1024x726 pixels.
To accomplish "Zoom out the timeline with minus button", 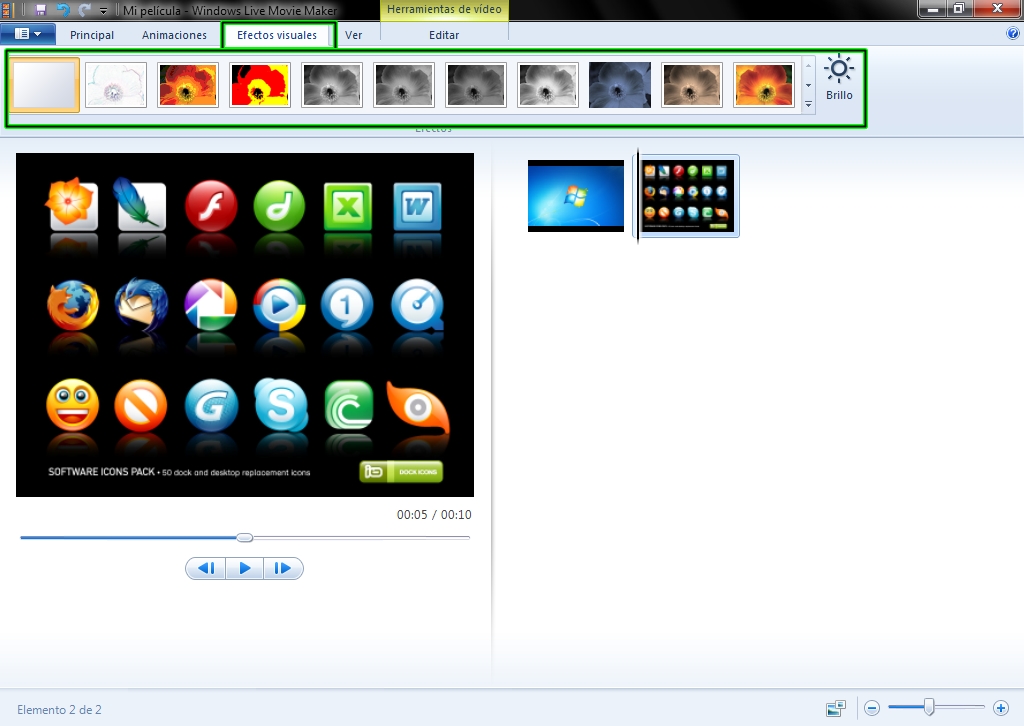I will [x=872, y=708].
